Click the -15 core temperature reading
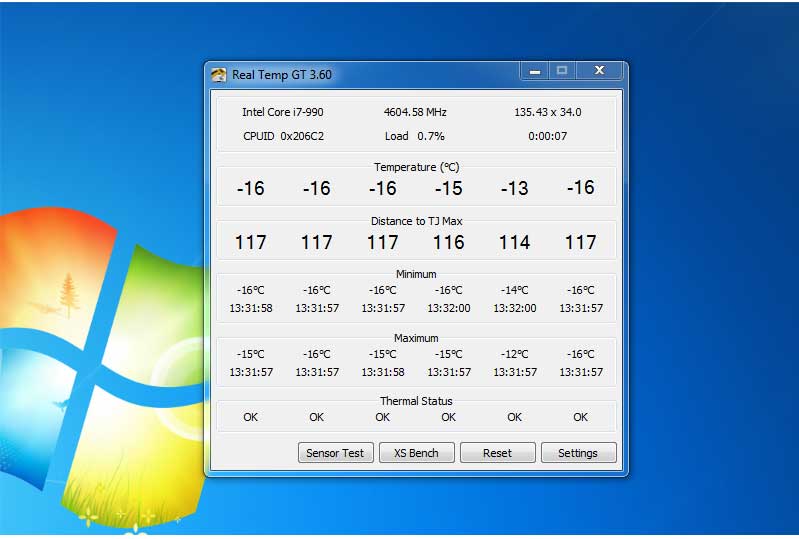This screenshot has width=799, height=539. (x=448, y=188)
